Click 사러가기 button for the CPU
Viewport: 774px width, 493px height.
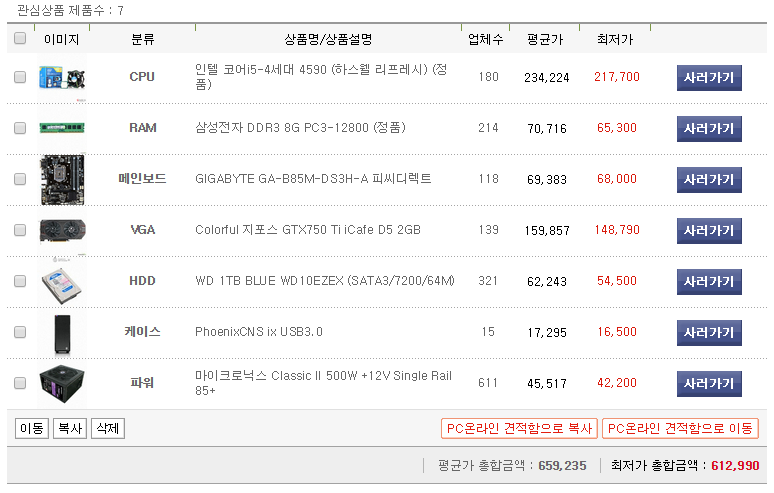[709, 78]
